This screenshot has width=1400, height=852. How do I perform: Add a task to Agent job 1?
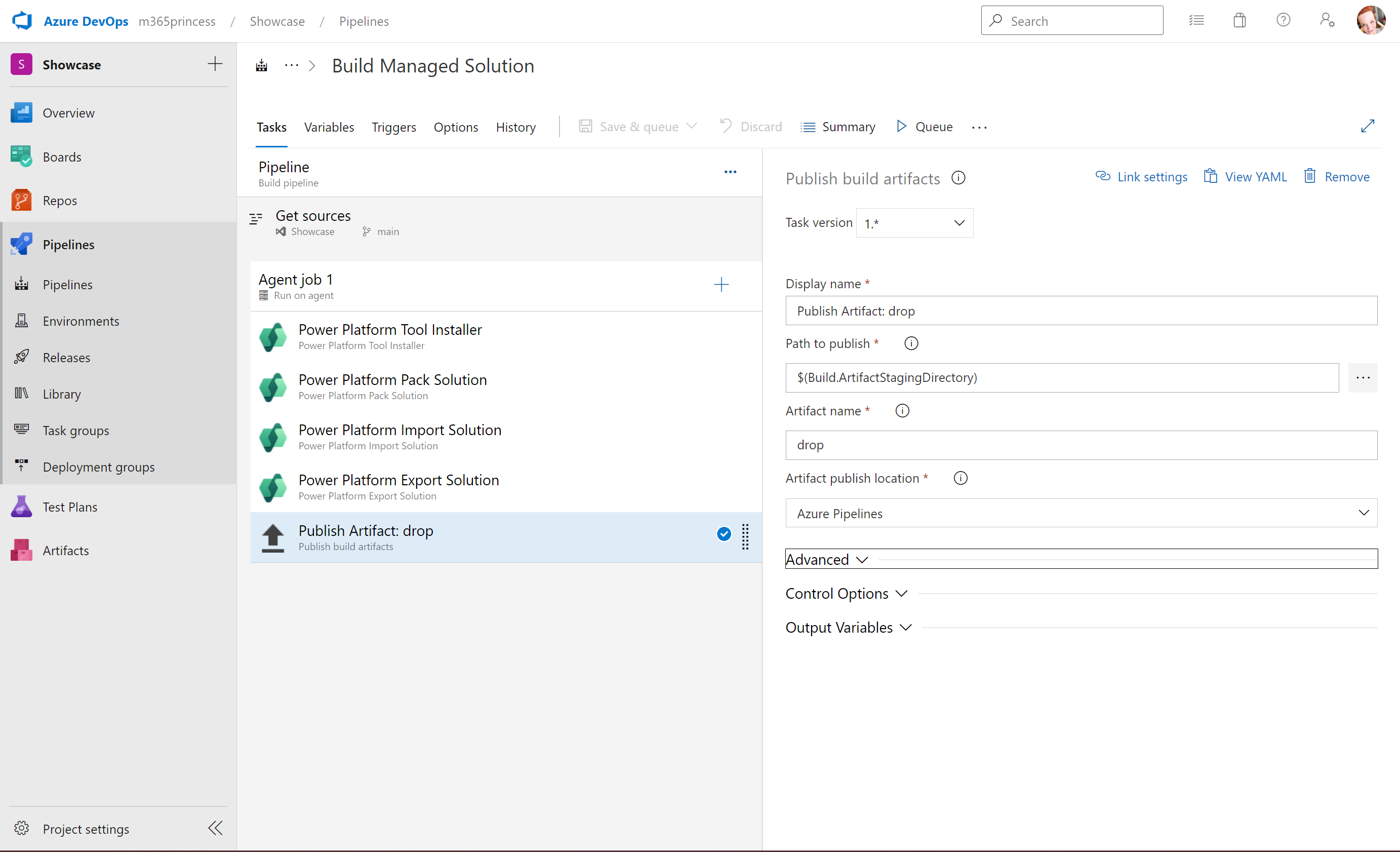(721, 284)
